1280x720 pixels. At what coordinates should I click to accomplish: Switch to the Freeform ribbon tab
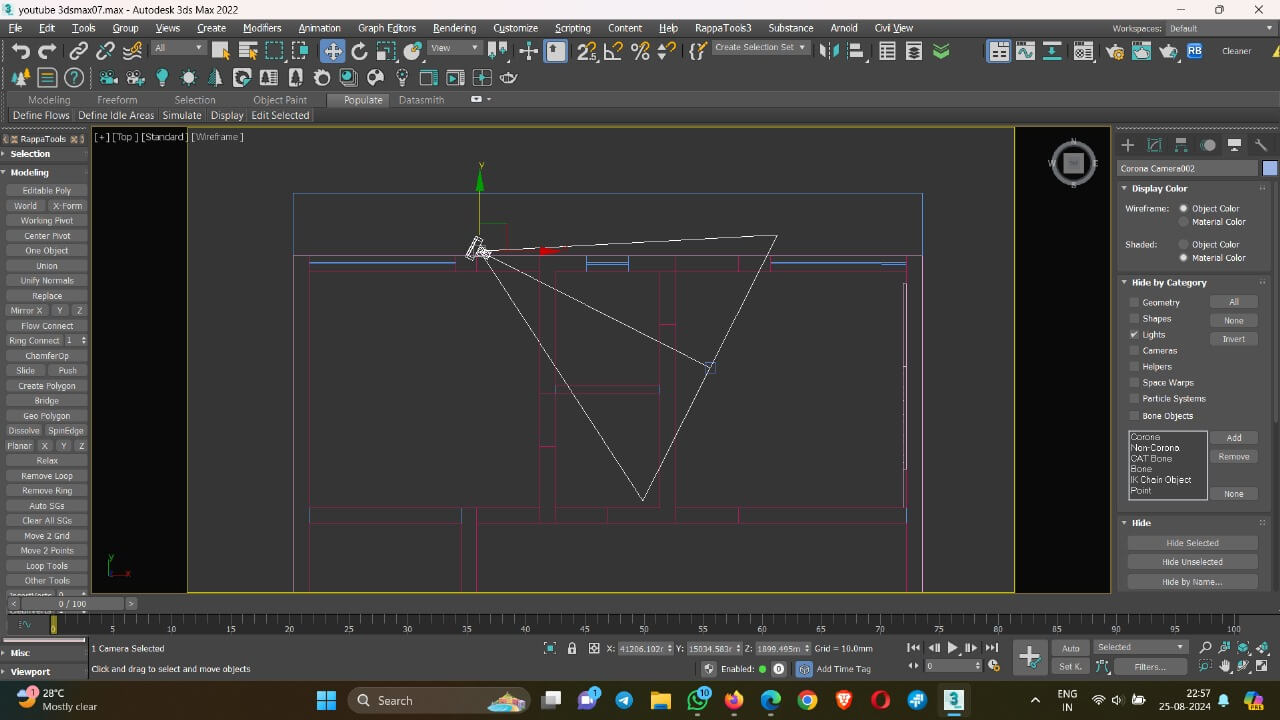pyautogui.click(x=117, y=100)
